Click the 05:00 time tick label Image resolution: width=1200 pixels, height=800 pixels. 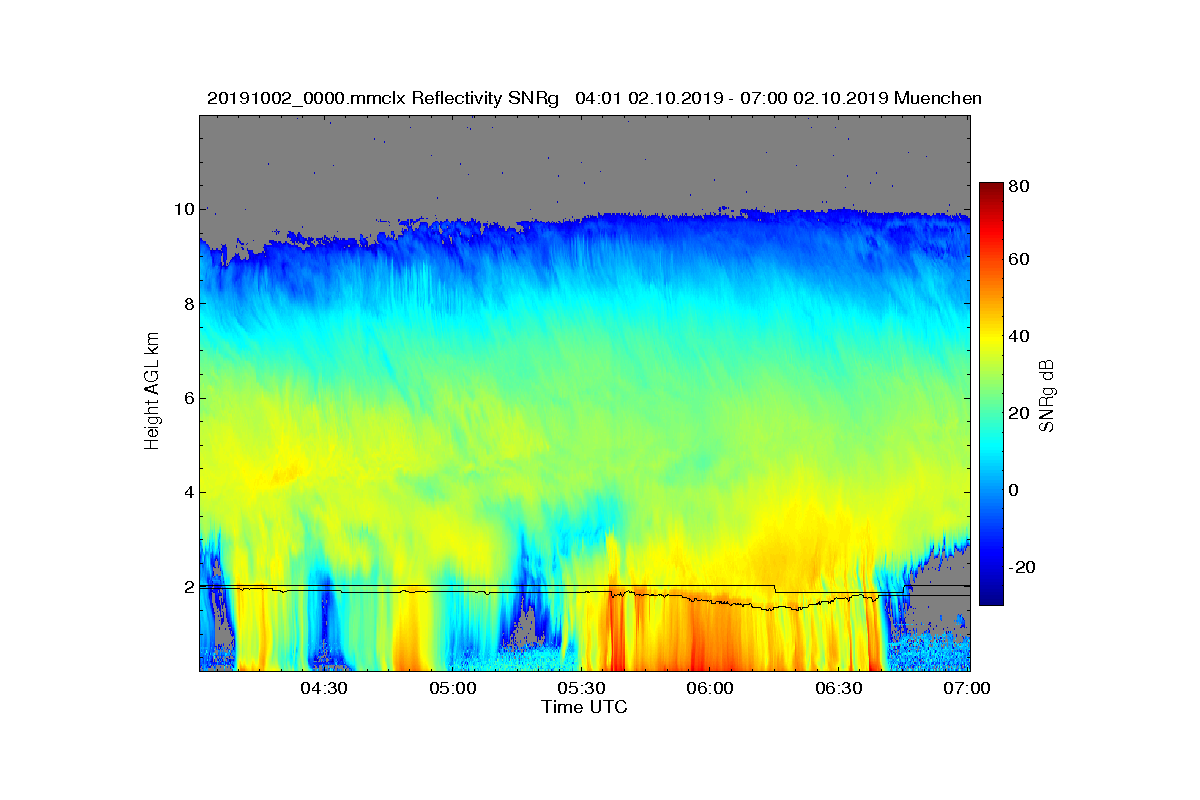(x=453, y=689)
